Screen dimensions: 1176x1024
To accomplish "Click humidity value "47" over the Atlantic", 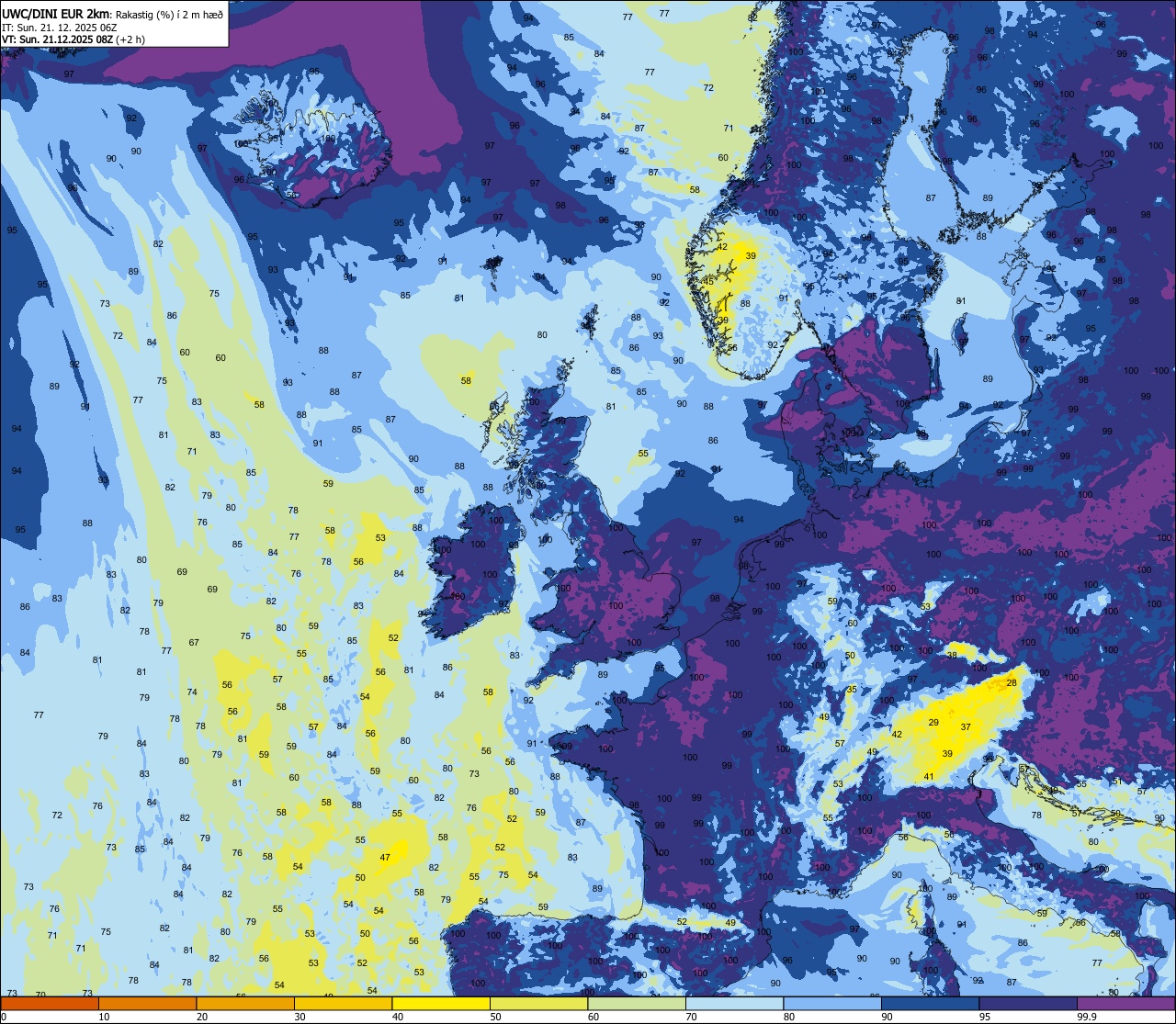I will pos(385,857).
